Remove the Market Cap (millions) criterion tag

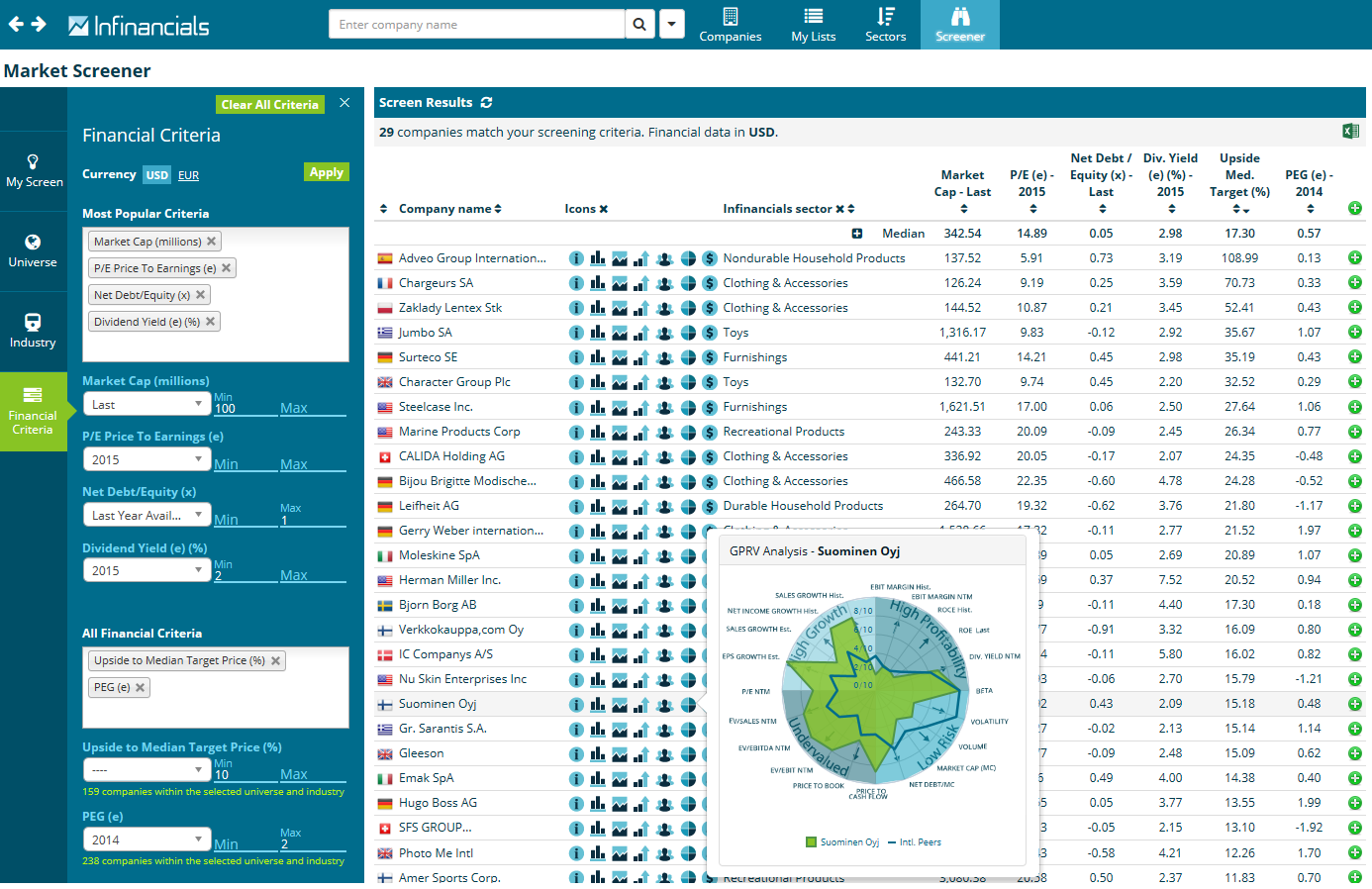pos(211,242)
